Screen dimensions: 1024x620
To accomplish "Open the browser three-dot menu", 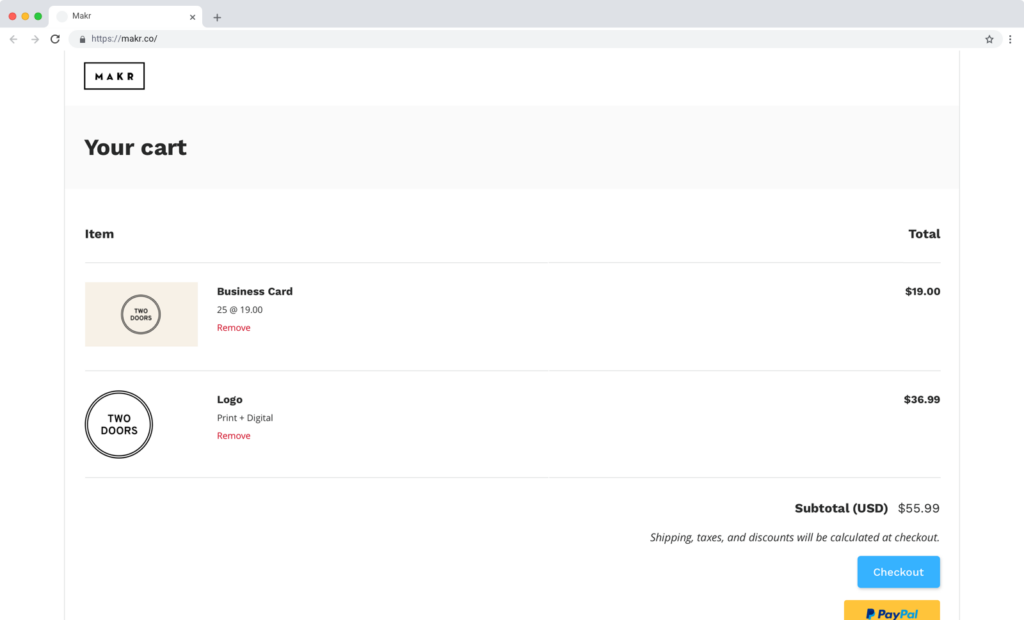I will (1009, 39).
